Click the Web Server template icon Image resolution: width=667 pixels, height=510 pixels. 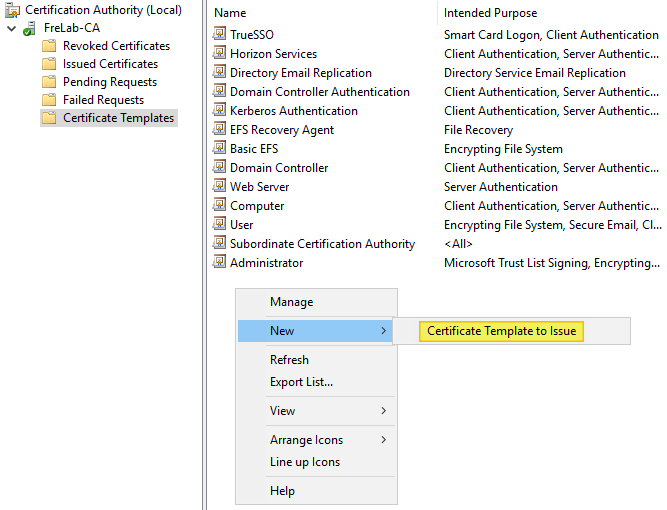[x=220, y=187]
